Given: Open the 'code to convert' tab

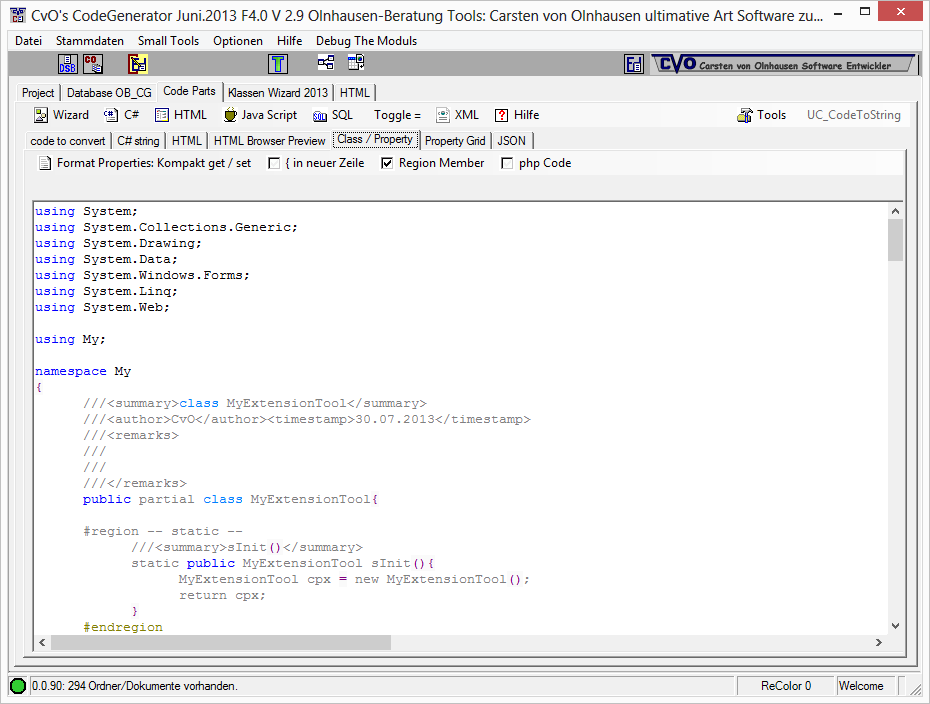Looking at the screenshot, I should point(68,141).
